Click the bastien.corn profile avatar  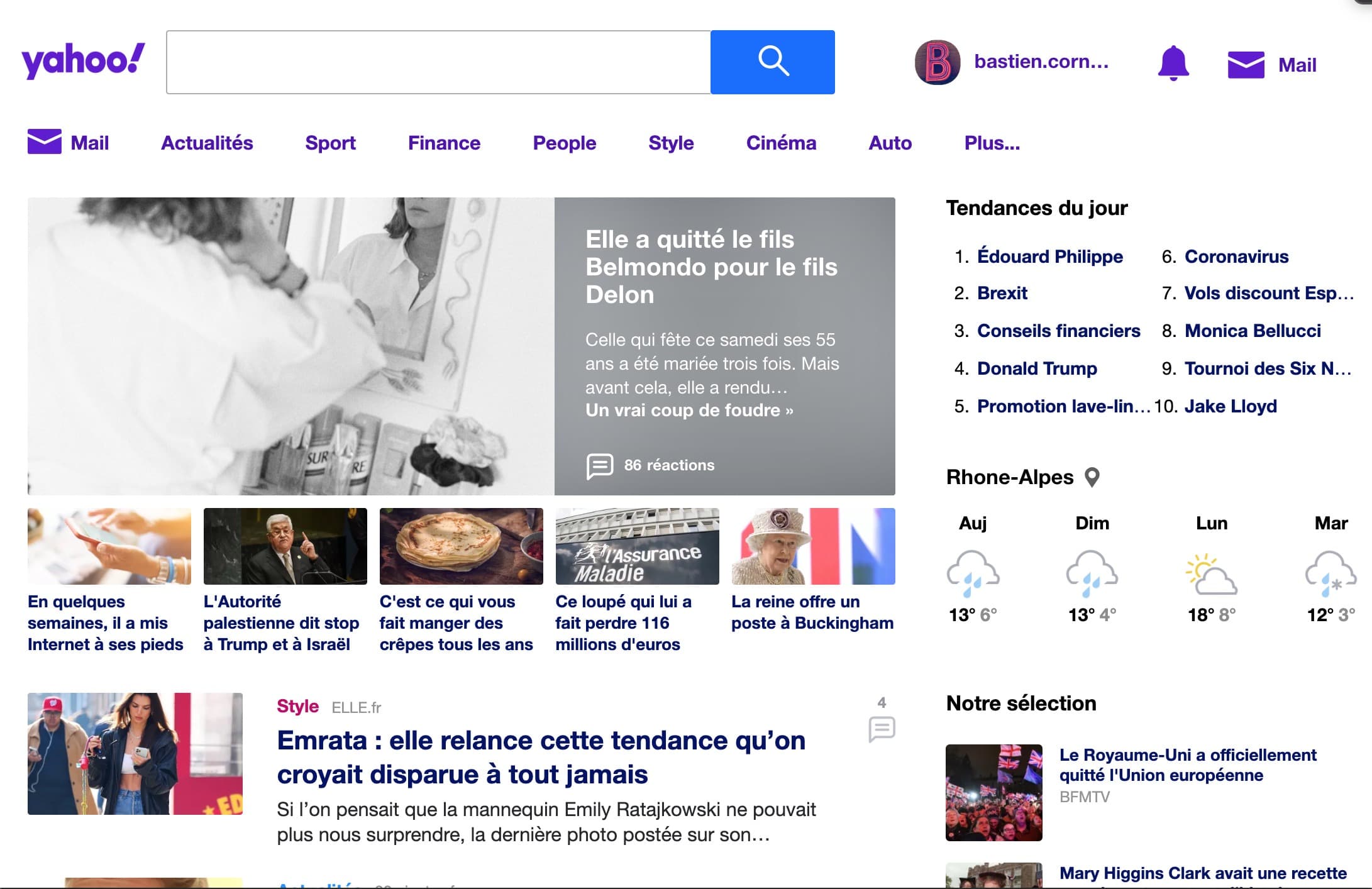937,62
